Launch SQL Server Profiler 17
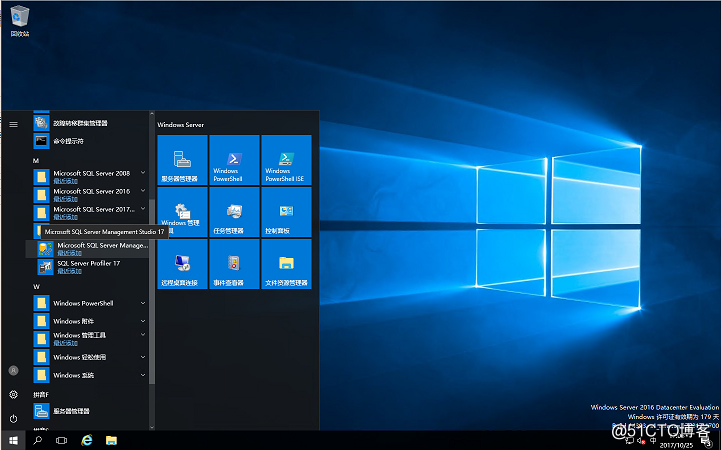The height and width of the screenshot is (450, 721). click(x=92, y=267)
